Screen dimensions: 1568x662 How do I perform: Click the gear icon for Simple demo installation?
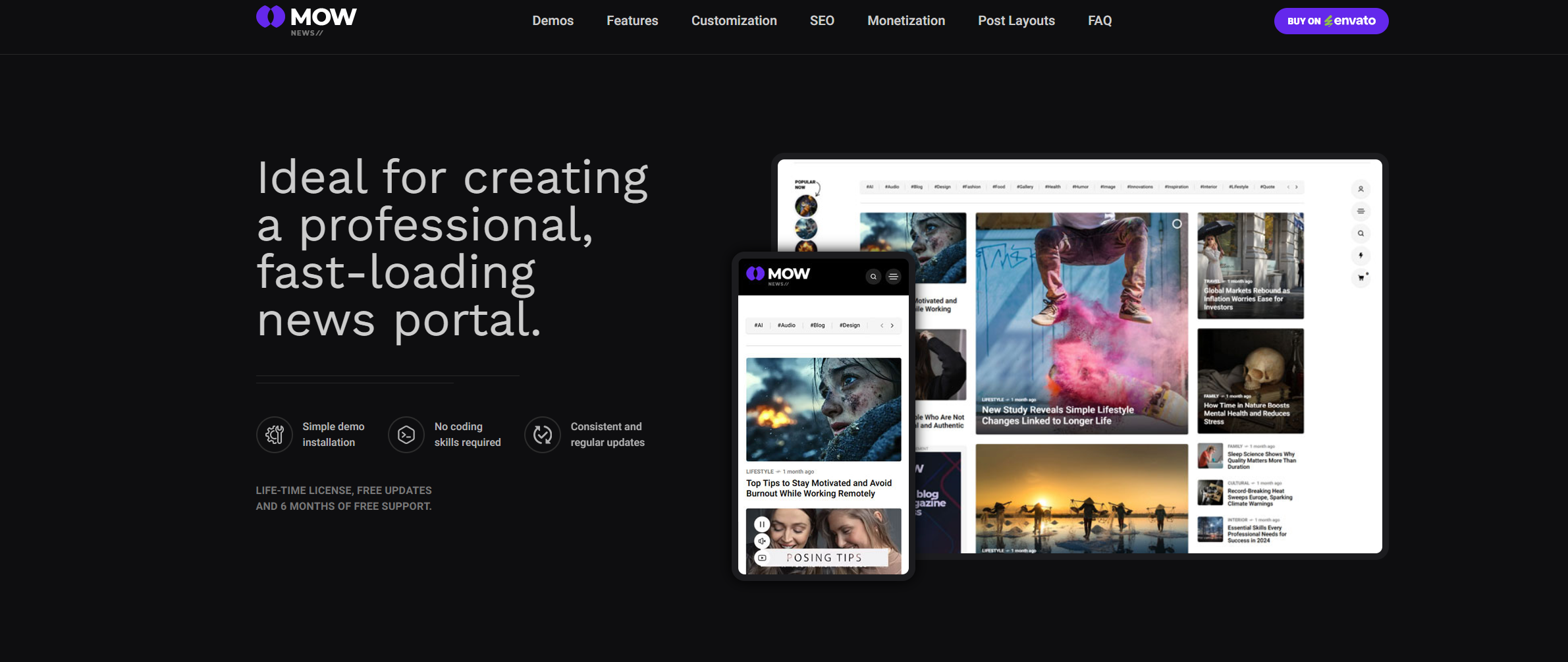(274, 435)
